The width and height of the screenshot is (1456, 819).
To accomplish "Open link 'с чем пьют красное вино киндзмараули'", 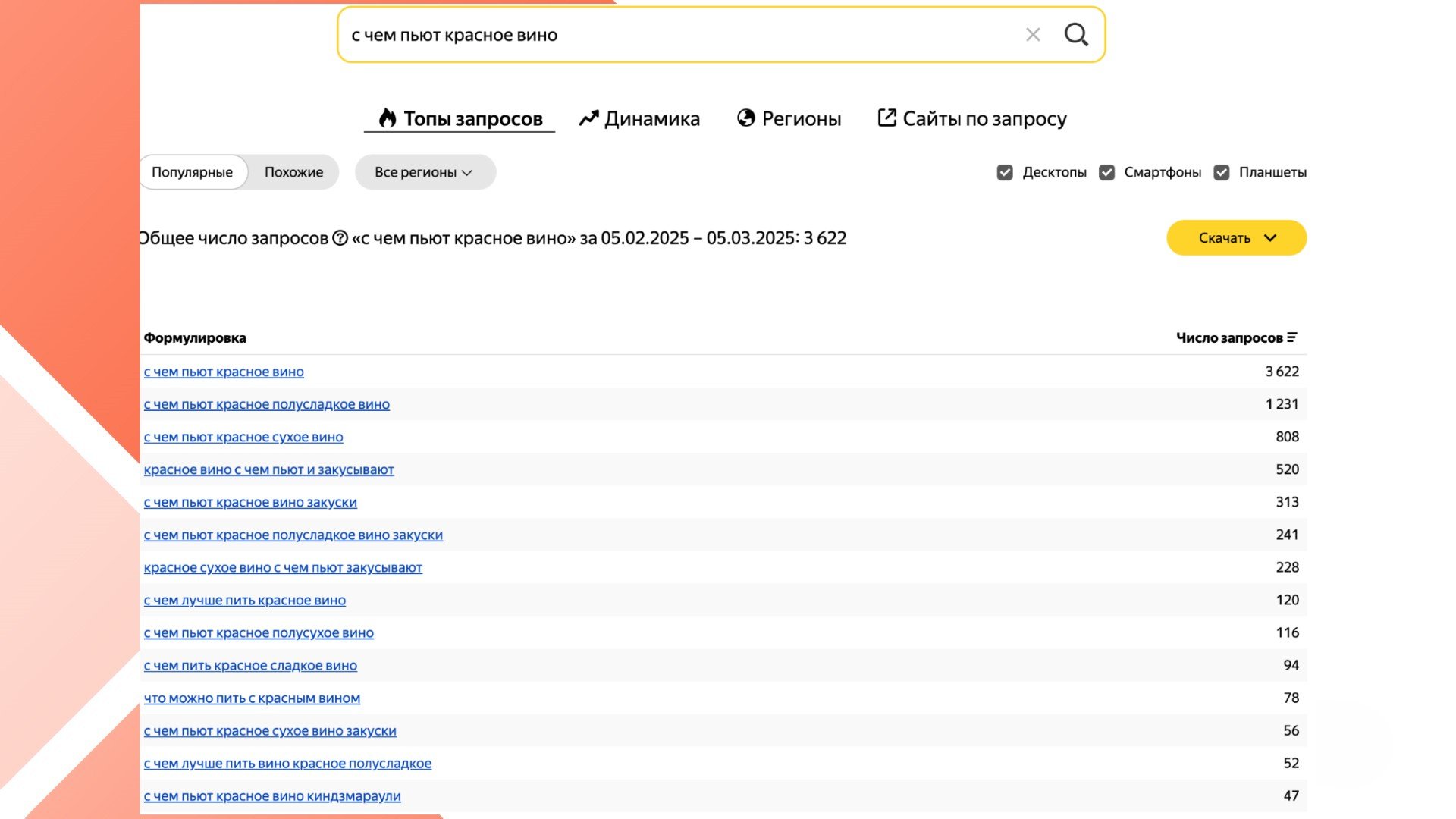I will pos(272,796).
